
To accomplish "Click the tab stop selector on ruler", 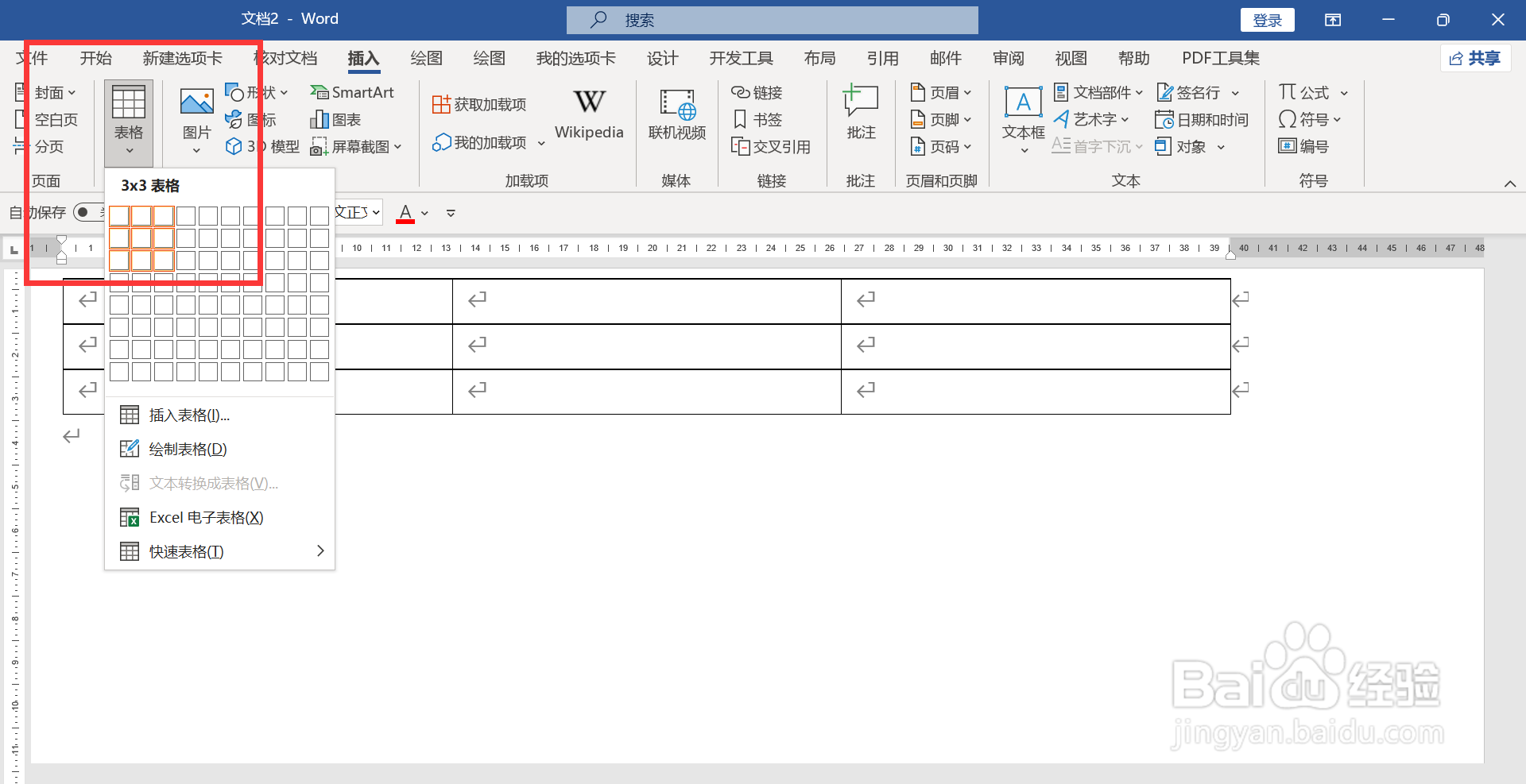I will [x=14, y=249].
